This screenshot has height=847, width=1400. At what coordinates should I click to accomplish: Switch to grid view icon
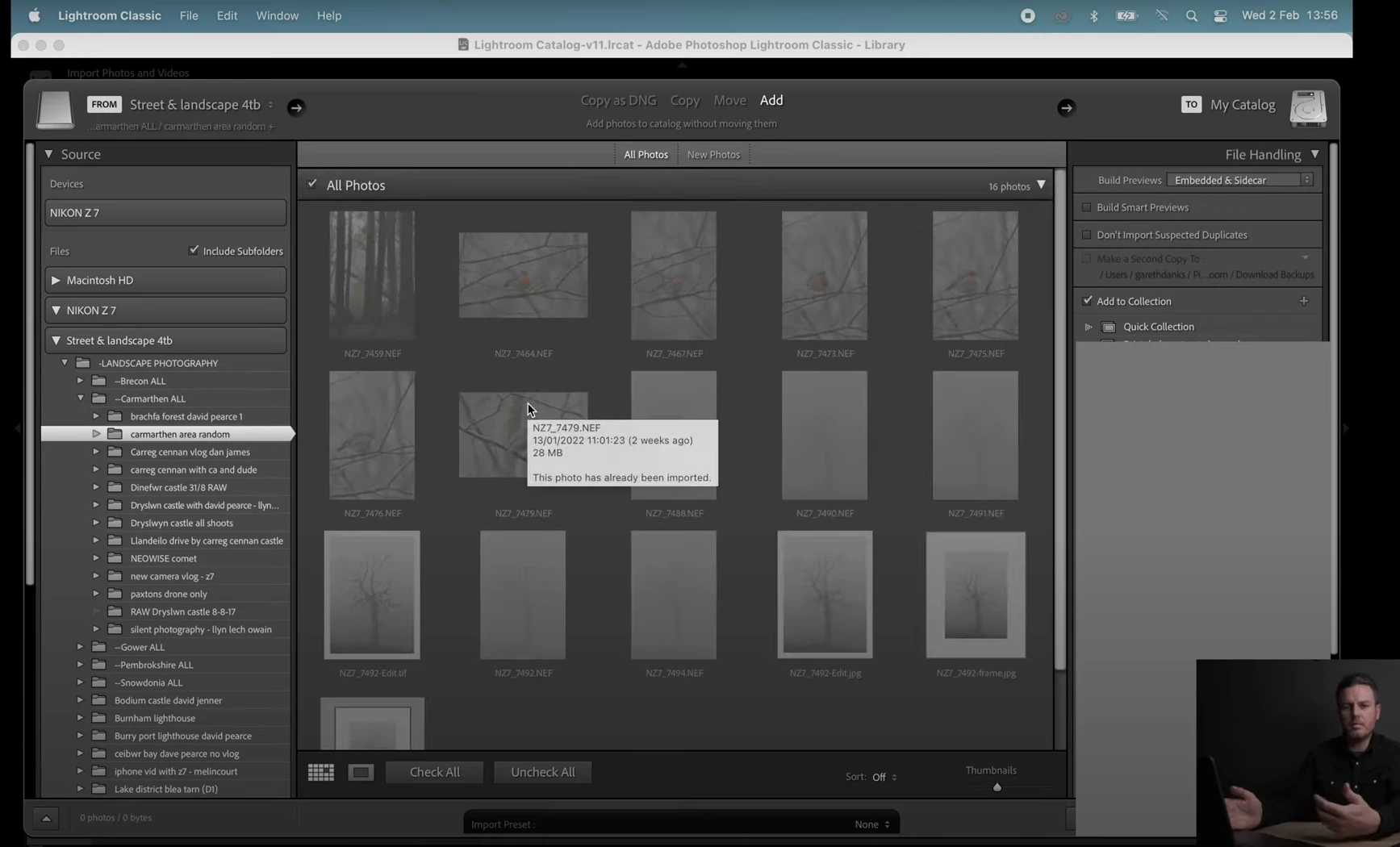coord(321,772)
